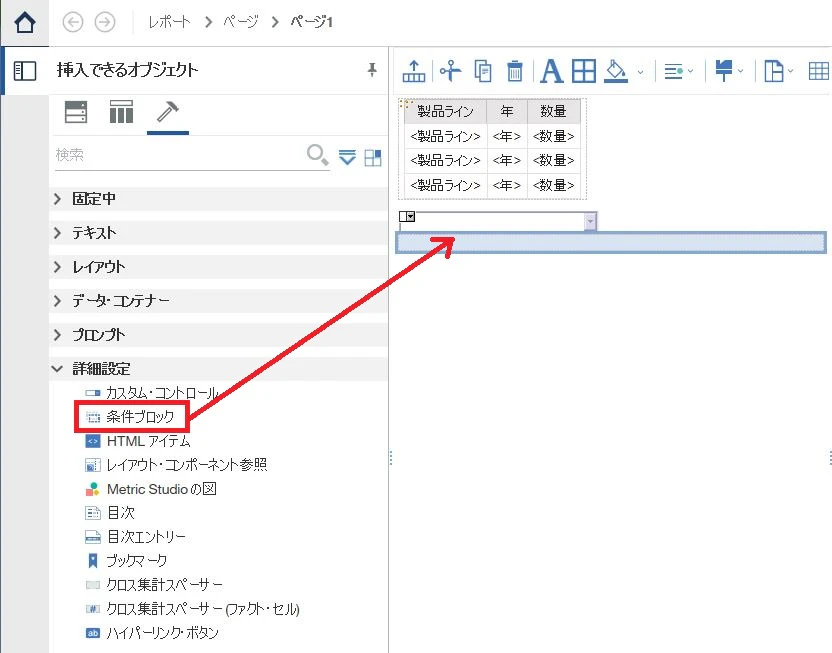The width and height of the screenshot is (832, 653).
Task: Select クロス集計スペーサー (ファクト・セル) item
Action: (x=193, y=609)
